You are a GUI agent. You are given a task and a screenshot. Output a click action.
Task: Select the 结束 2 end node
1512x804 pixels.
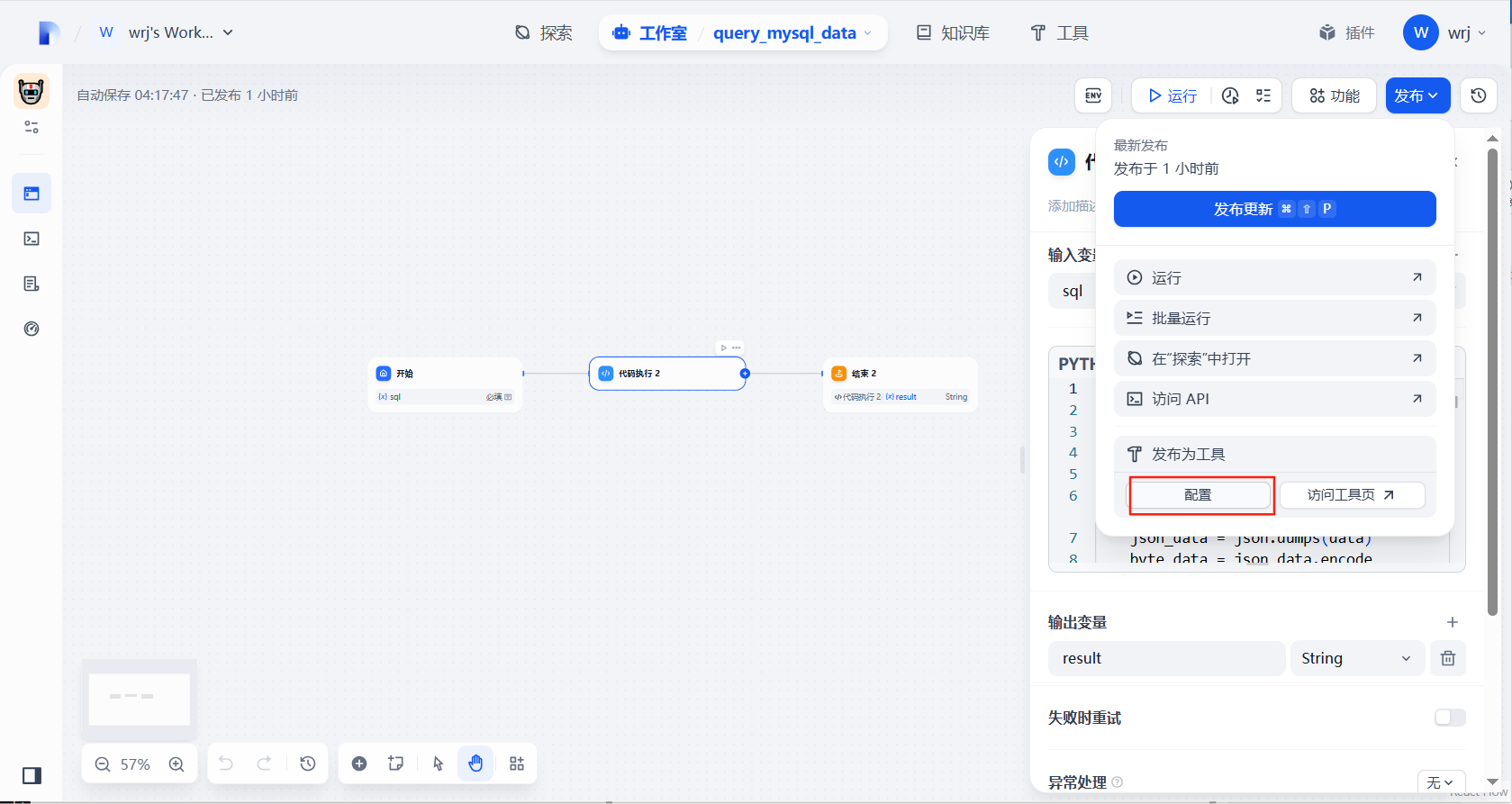[x=901, y=384]
